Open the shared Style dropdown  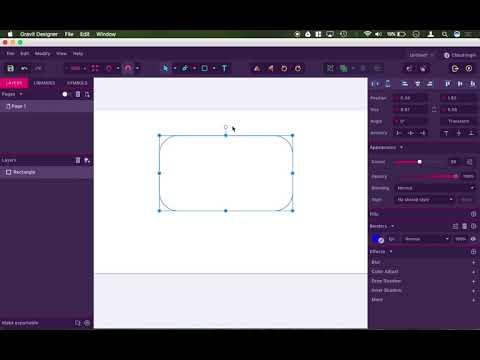[425, 200]
